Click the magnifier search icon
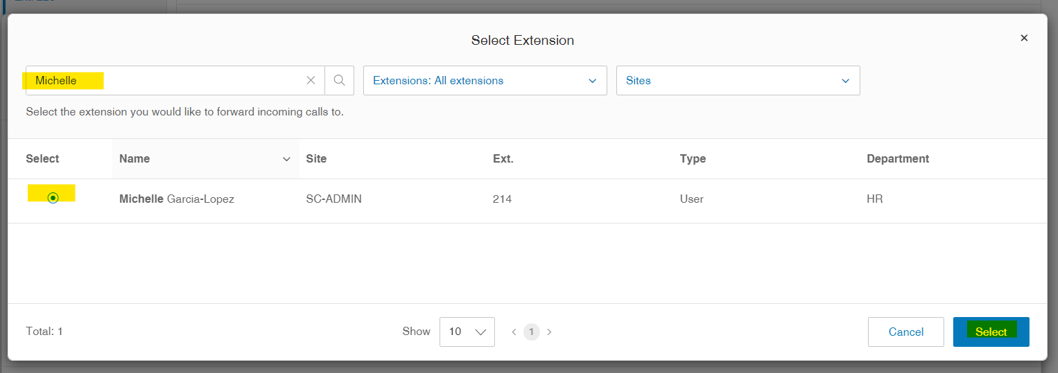This screenshot has width=1058, height=373. 339,80
